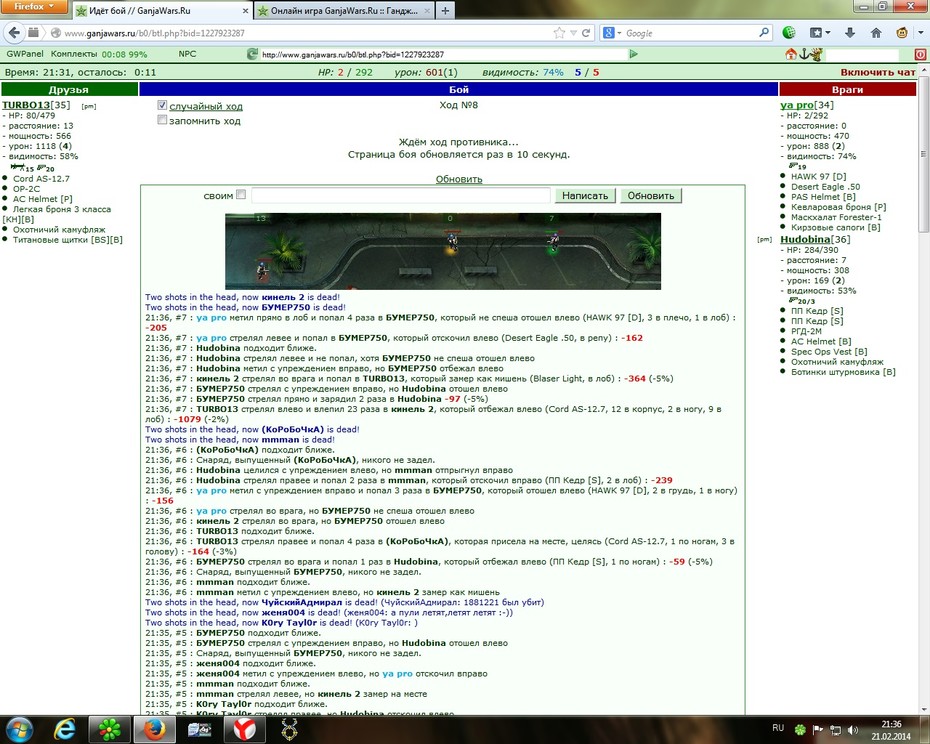Image resolution: width=930 pixels, height=744 pixels.
Task: Open the Greasemonkey dropdown arrow
Action: (921, 33)
